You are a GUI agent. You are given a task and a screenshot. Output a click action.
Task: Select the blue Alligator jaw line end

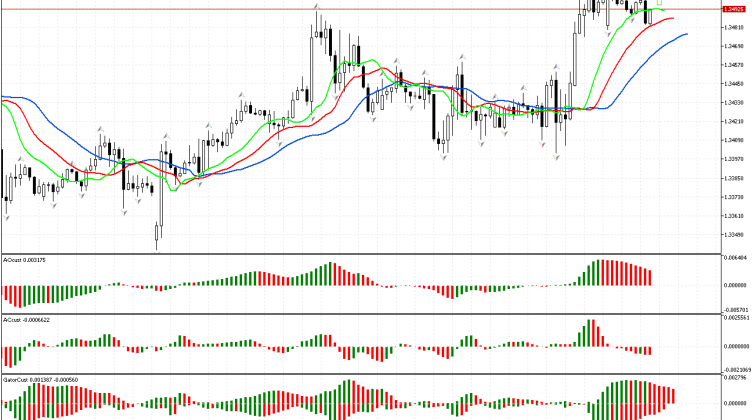pyautogui.click(x=686, y=34)
